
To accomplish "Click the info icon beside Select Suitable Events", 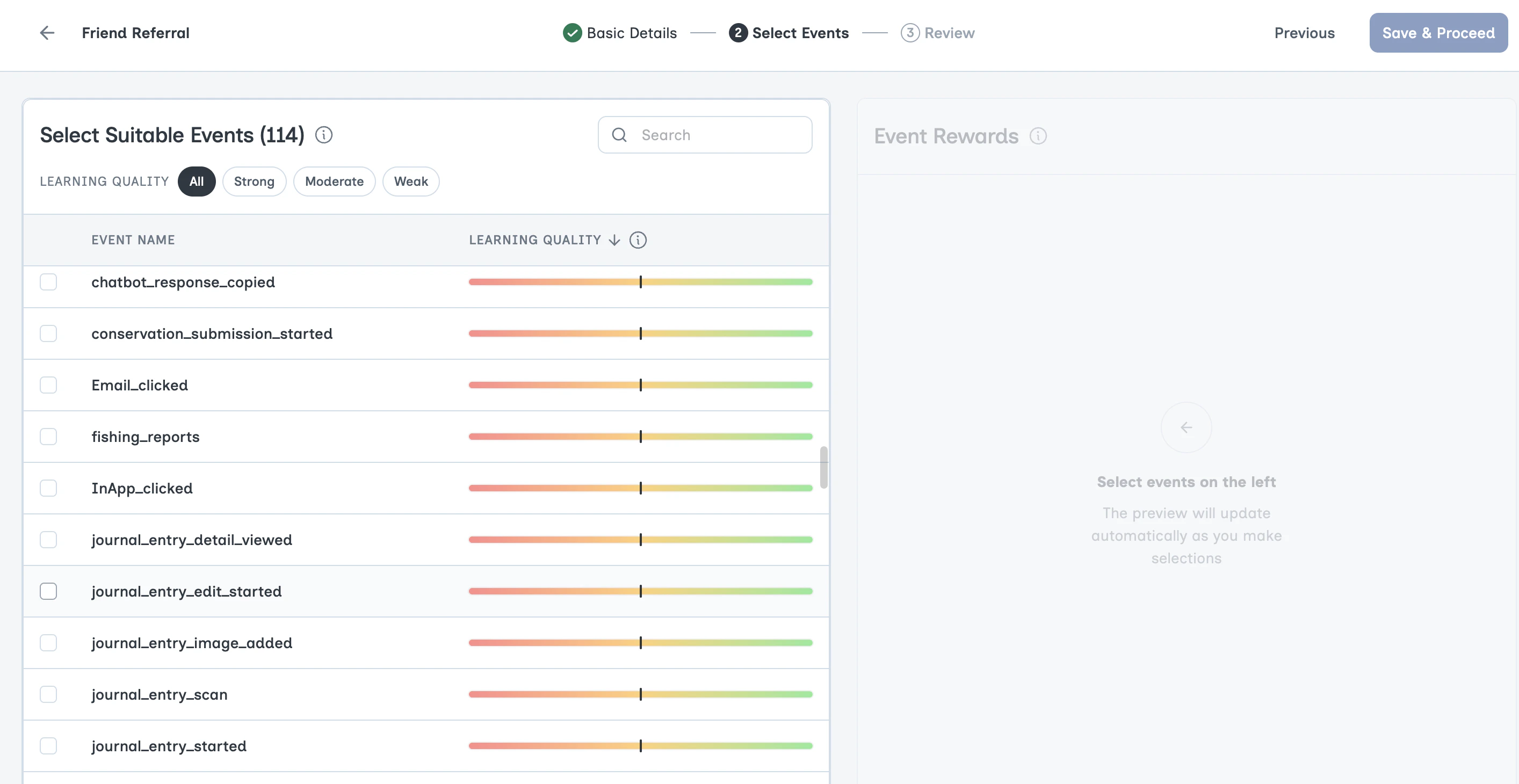I will (324, 135).
